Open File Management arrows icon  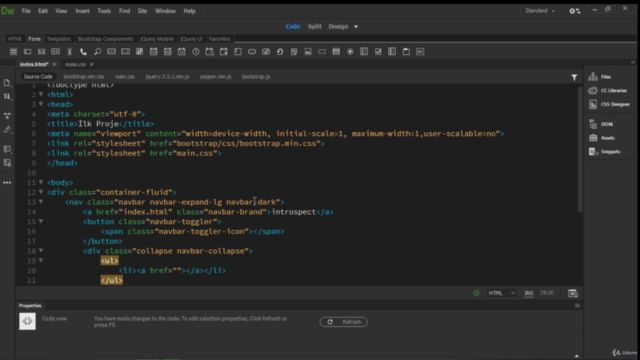point(7,96)
